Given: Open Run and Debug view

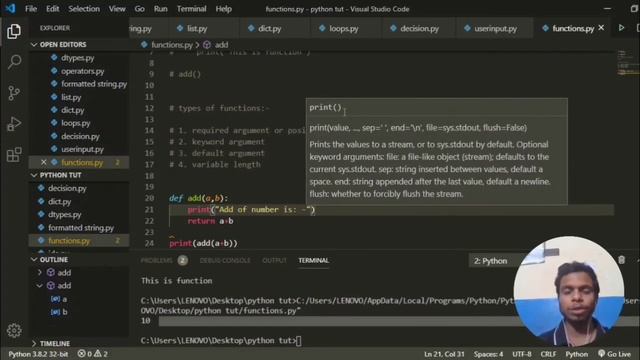Looking at the screenshot, I should pos(14,124).
